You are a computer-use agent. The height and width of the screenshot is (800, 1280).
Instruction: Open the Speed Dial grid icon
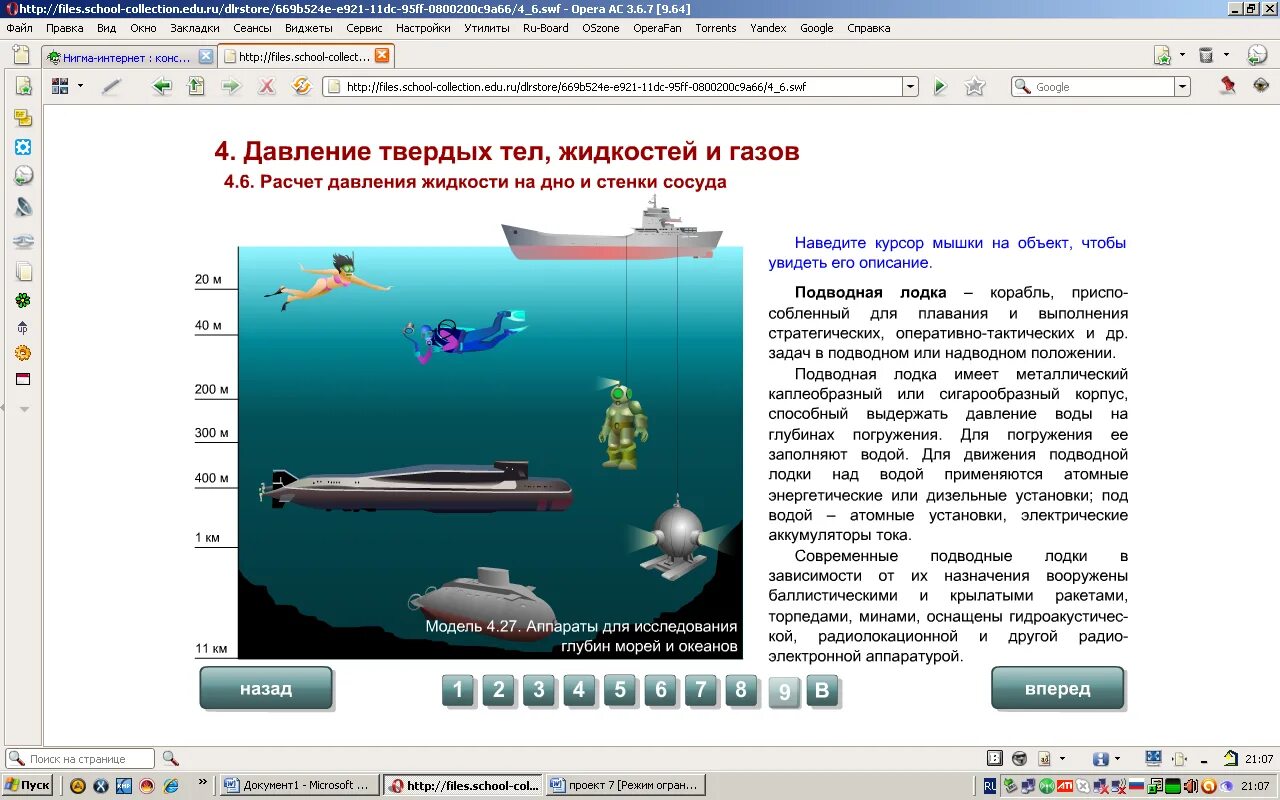(60, 87)
